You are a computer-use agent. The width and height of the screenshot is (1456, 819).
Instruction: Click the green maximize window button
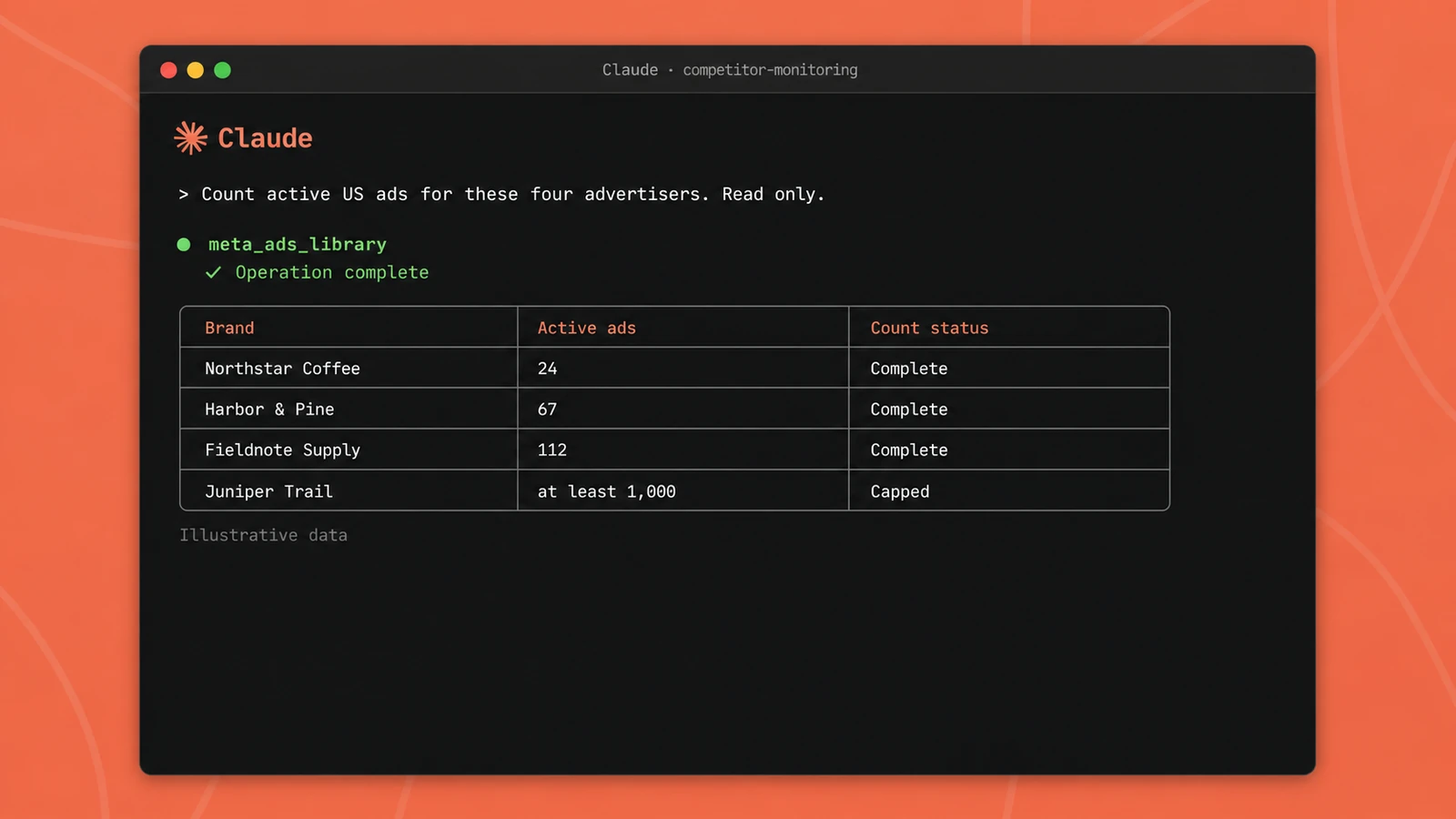[x=222, y=70]
